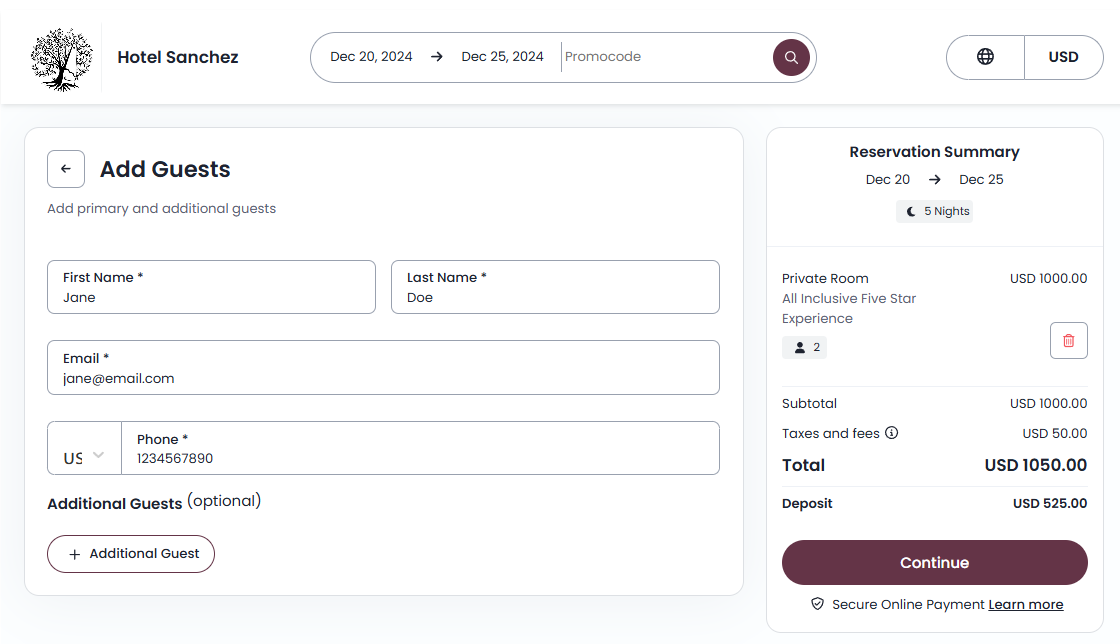Screen dimensions: 1120x644
Task: Open the Learn more link
Action: click(1025, 604)
